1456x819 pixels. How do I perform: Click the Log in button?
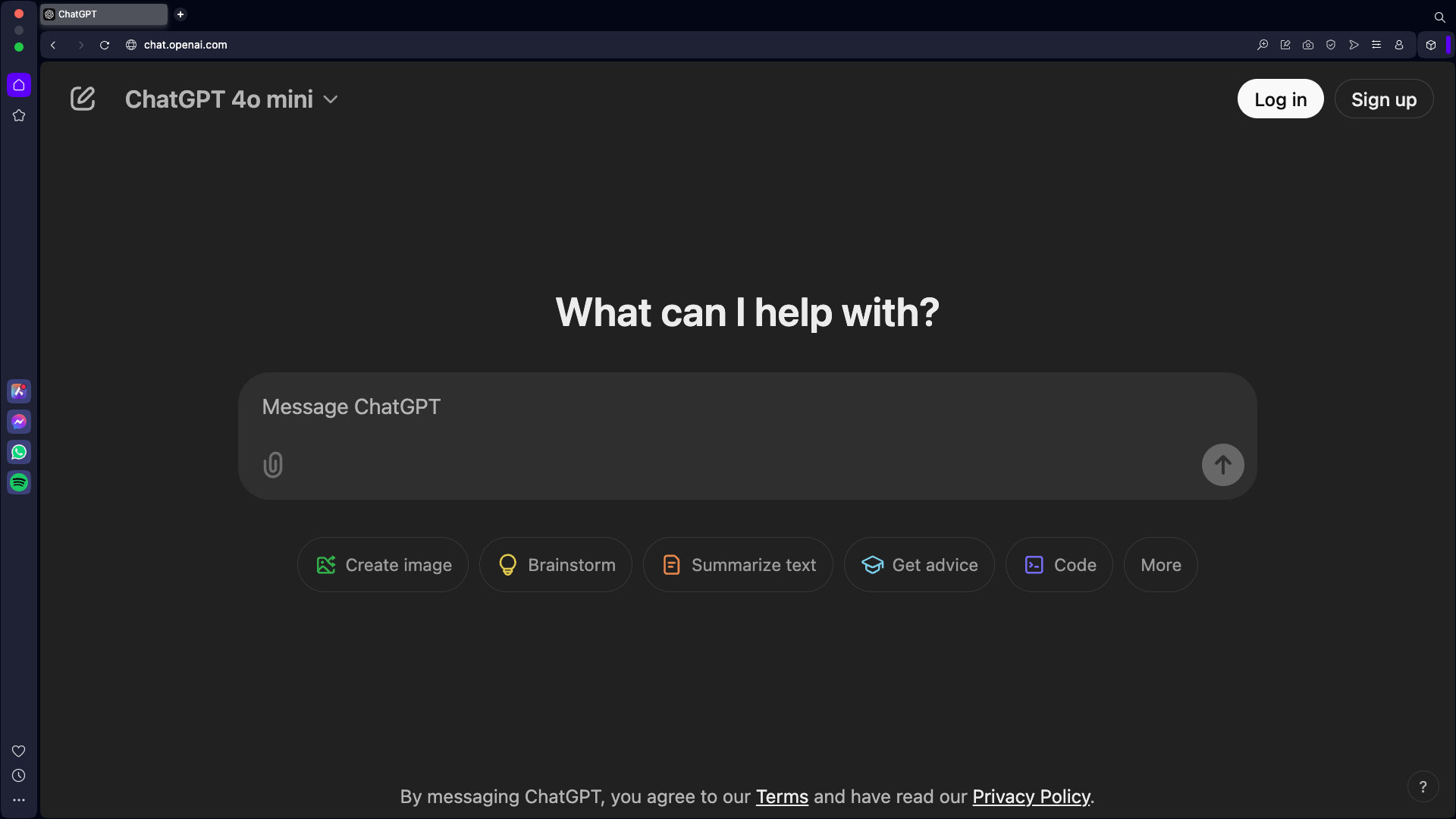tap(1280, 99)
